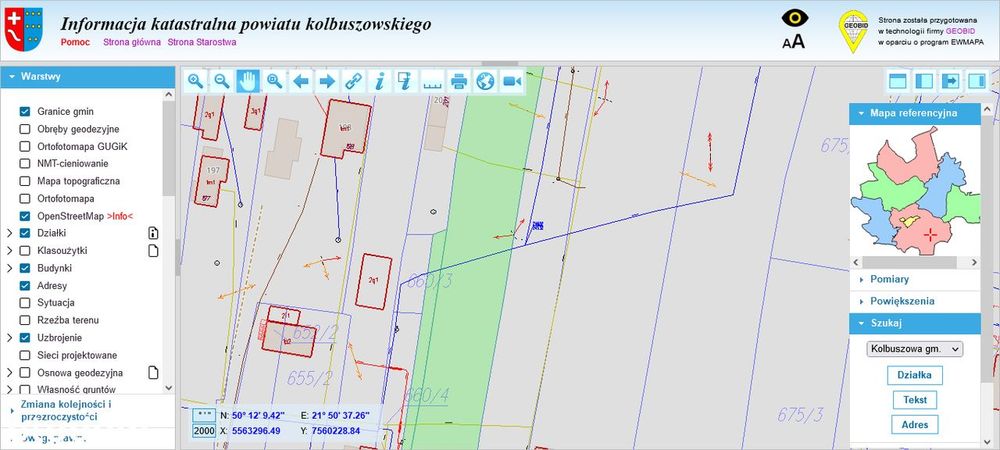Click the globe icon in toolbar
Image resolution: width=1000 pixels, height=450 pixels.
pyautogui.click(x=485, y=81)
